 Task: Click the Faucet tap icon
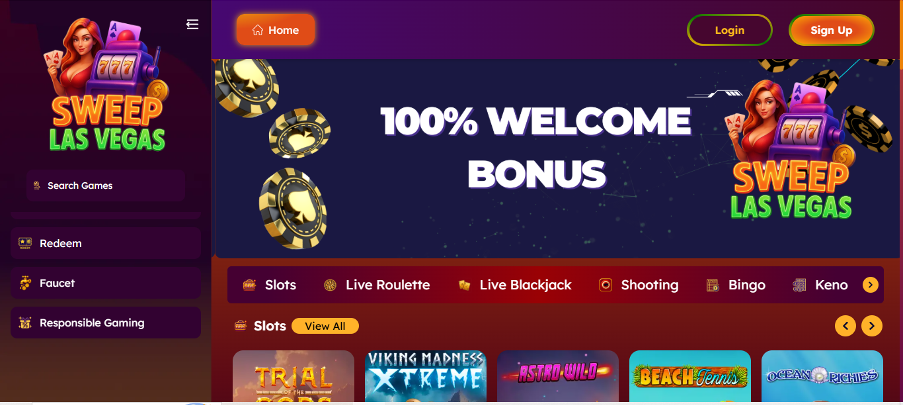pyautogui.click(x=25, y=283)
